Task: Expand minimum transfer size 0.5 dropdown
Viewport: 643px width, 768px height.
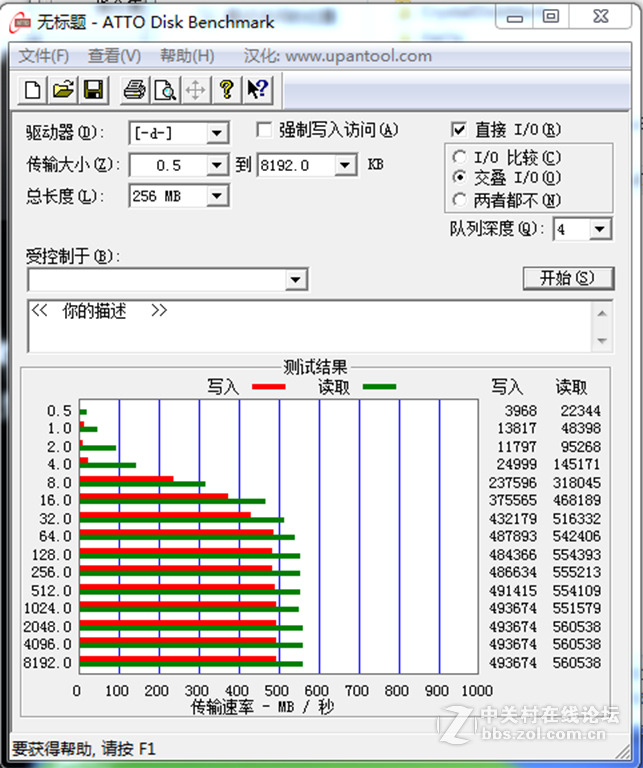Action: [x=217, y=166]
